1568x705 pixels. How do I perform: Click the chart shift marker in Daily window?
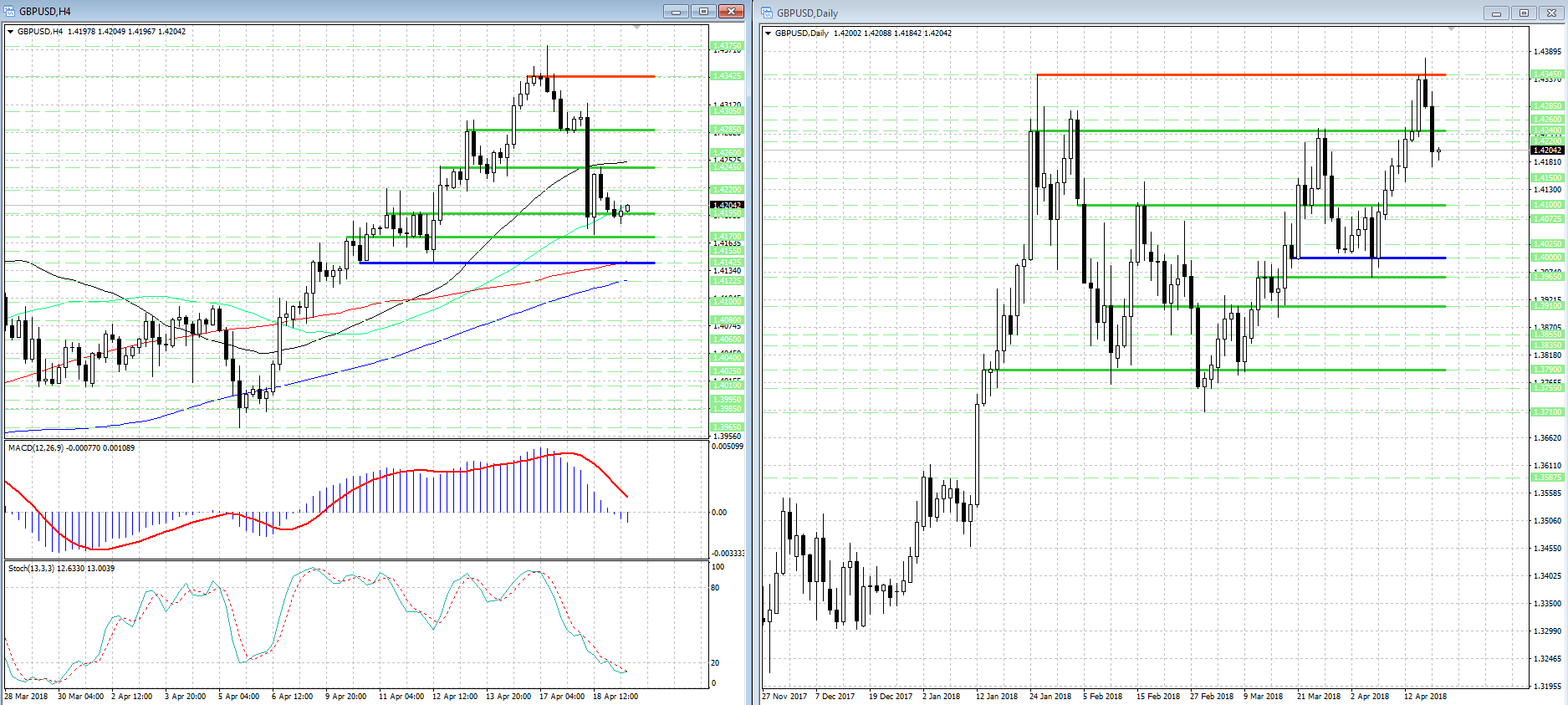[x=1451, y=29]
